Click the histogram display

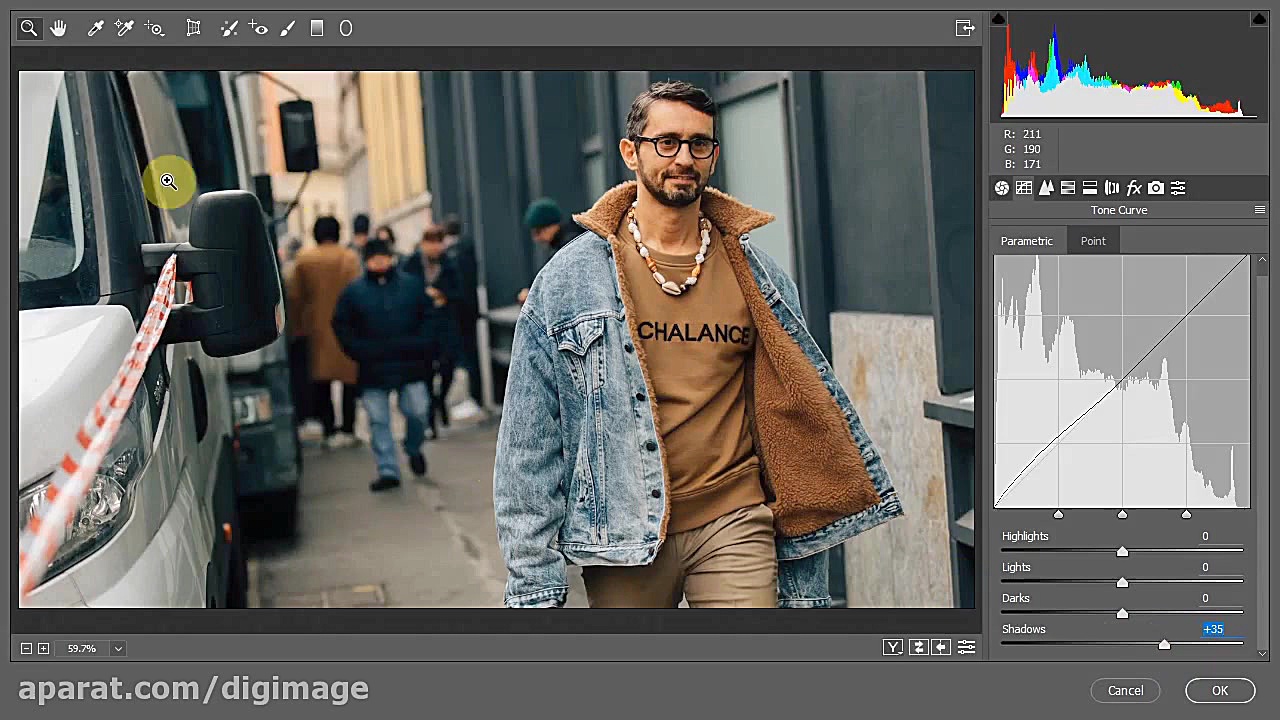1128,68
